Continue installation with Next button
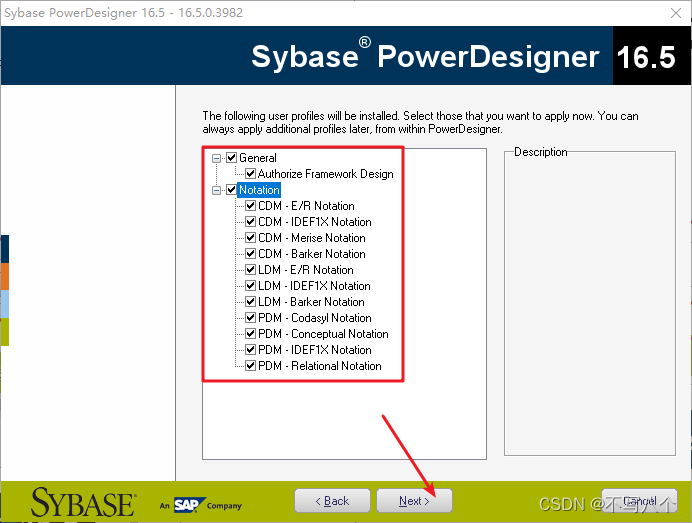 point(414,500)
